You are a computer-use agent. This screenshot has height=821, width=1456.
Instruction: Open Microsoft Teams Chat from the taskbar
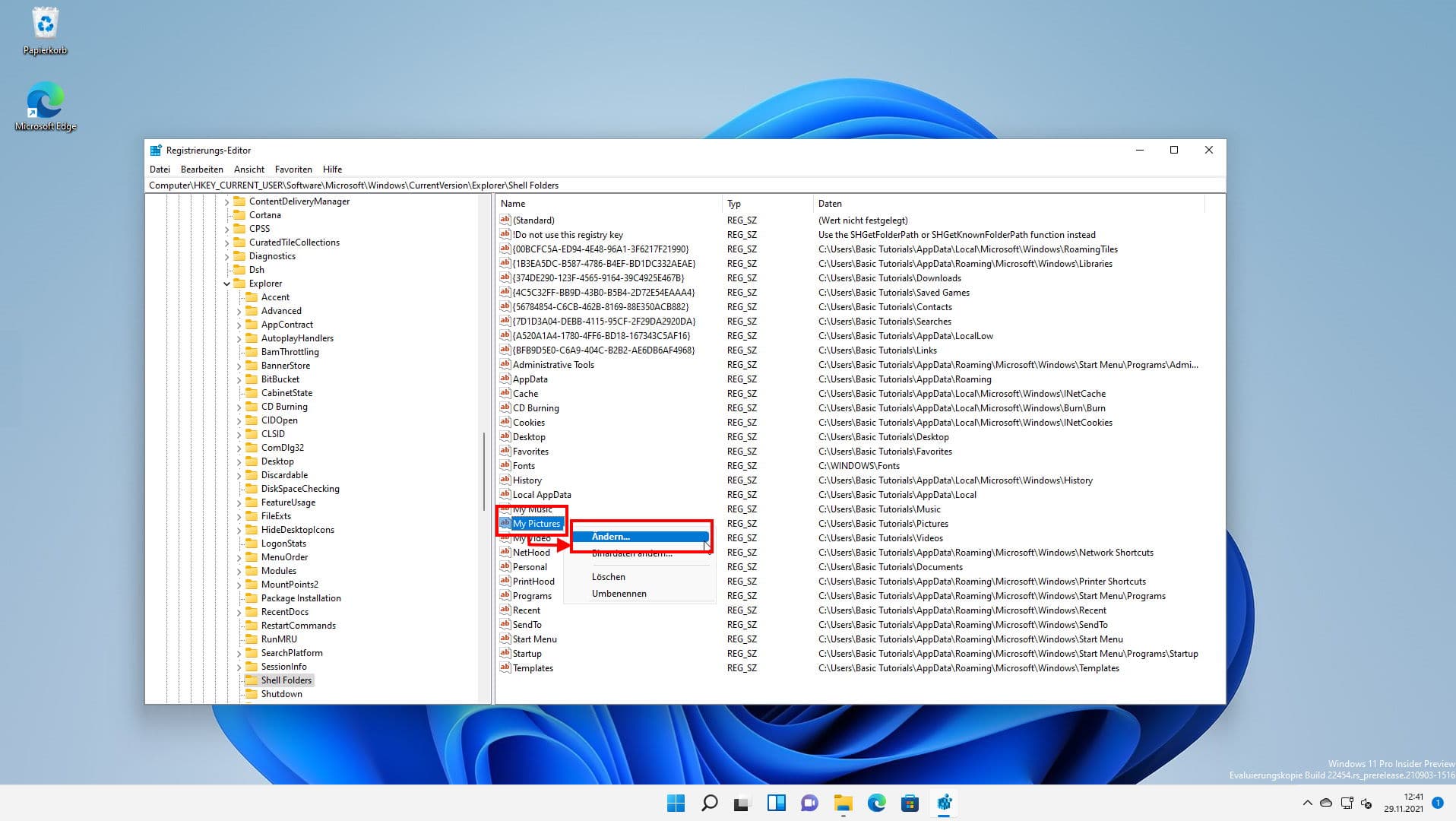point(810,803)
